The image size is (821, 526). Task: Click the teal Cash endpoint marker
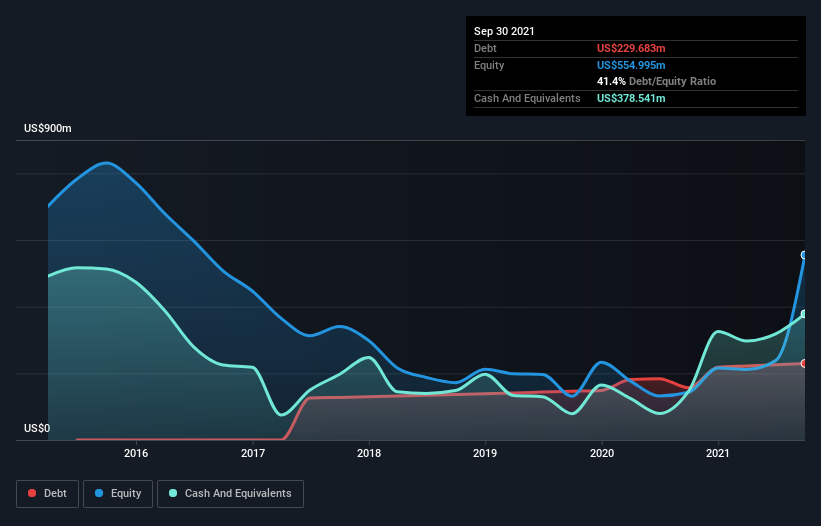pyautogui.click(x=804, y=314)
